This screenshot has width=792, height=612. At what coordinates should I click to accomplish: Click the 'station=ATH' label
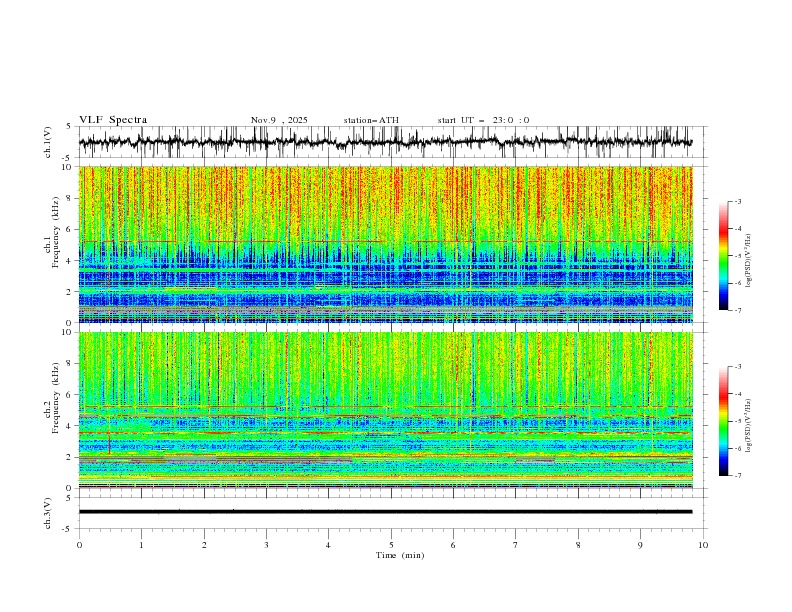pos(371,120)
